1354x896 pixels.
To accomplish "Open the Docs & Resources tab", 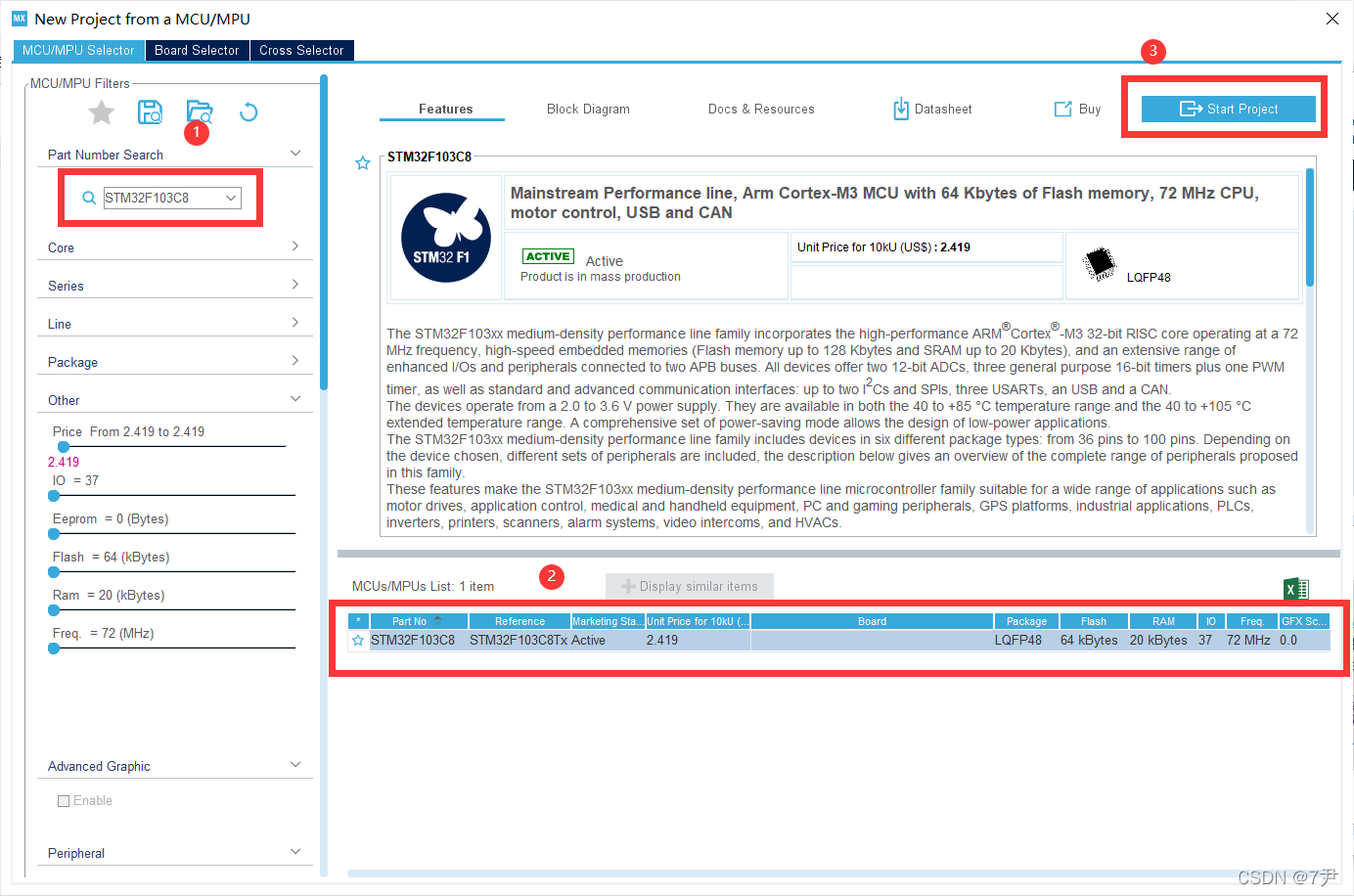I will tap(761, 110).
